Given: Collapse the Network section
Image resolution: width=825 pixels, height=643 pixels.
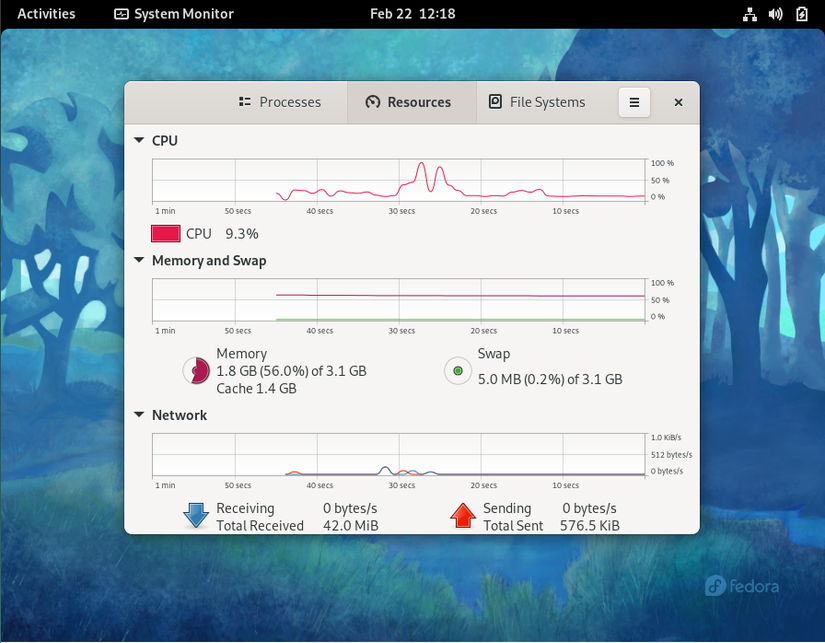Looking at the screenshot, I should (x=139, y=415).
